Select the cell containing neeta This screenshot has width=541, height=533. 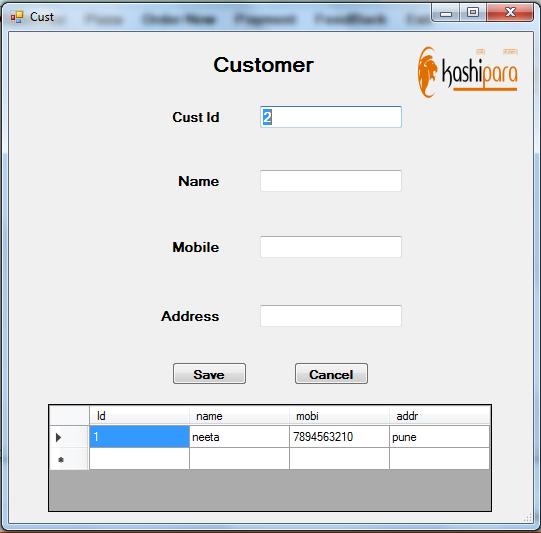tap(239, 437)
